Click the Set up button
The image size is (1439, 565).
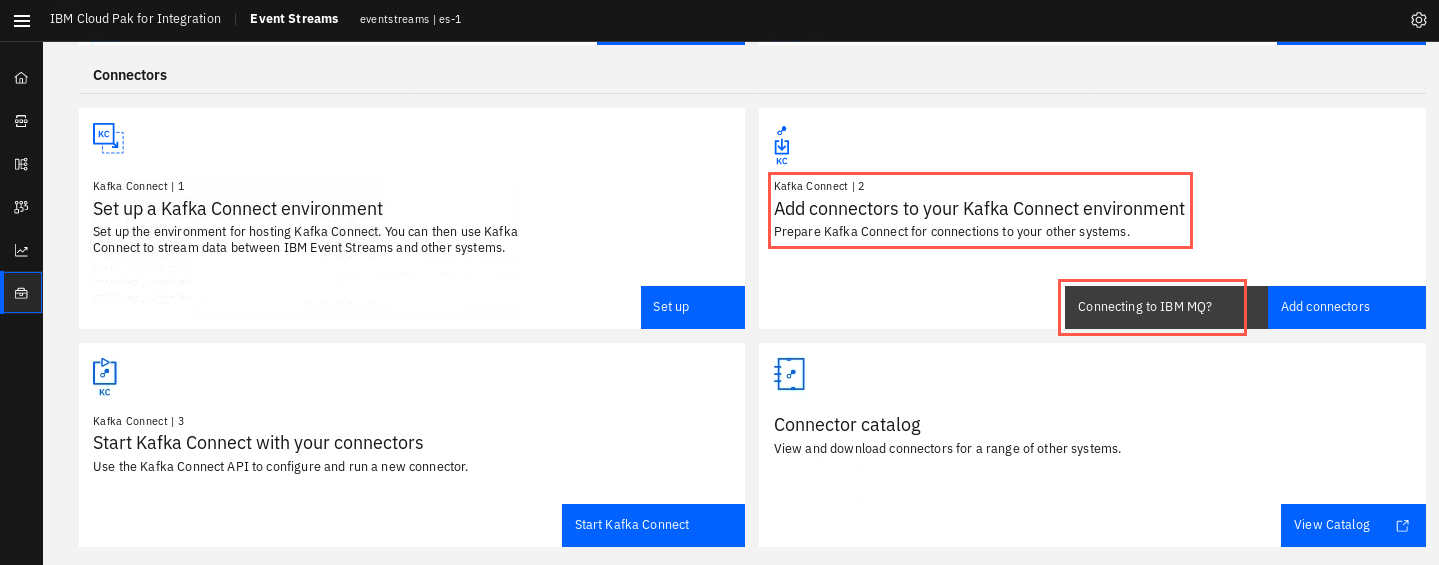click(693, 307)
